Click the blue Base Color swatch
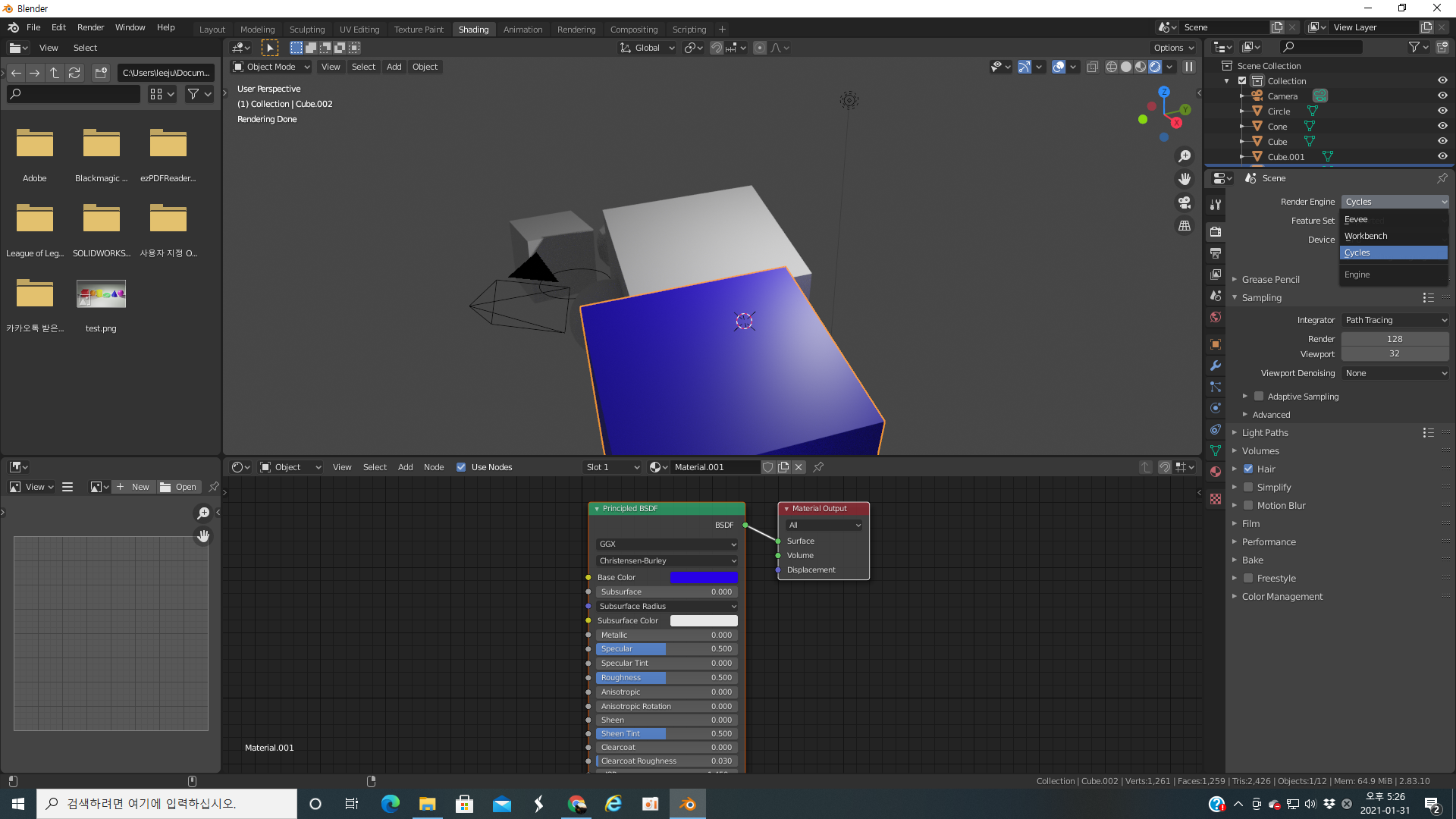Viewport: 1456px width, 819px height. tap(704, 577)
